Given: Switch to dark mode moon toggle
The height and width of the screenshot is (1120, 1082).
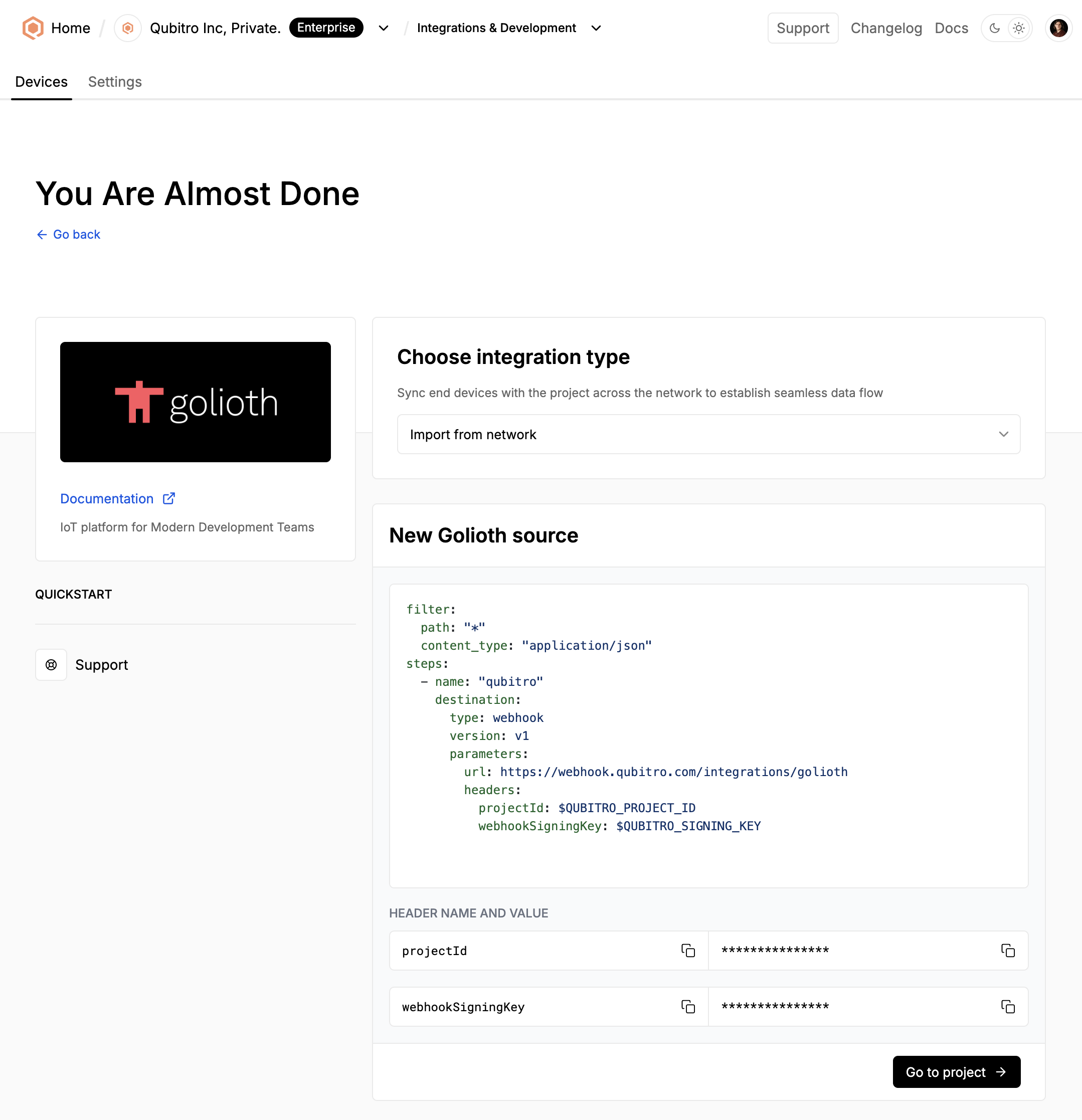Looking at the screenshot, I should (x=995, y=28).
